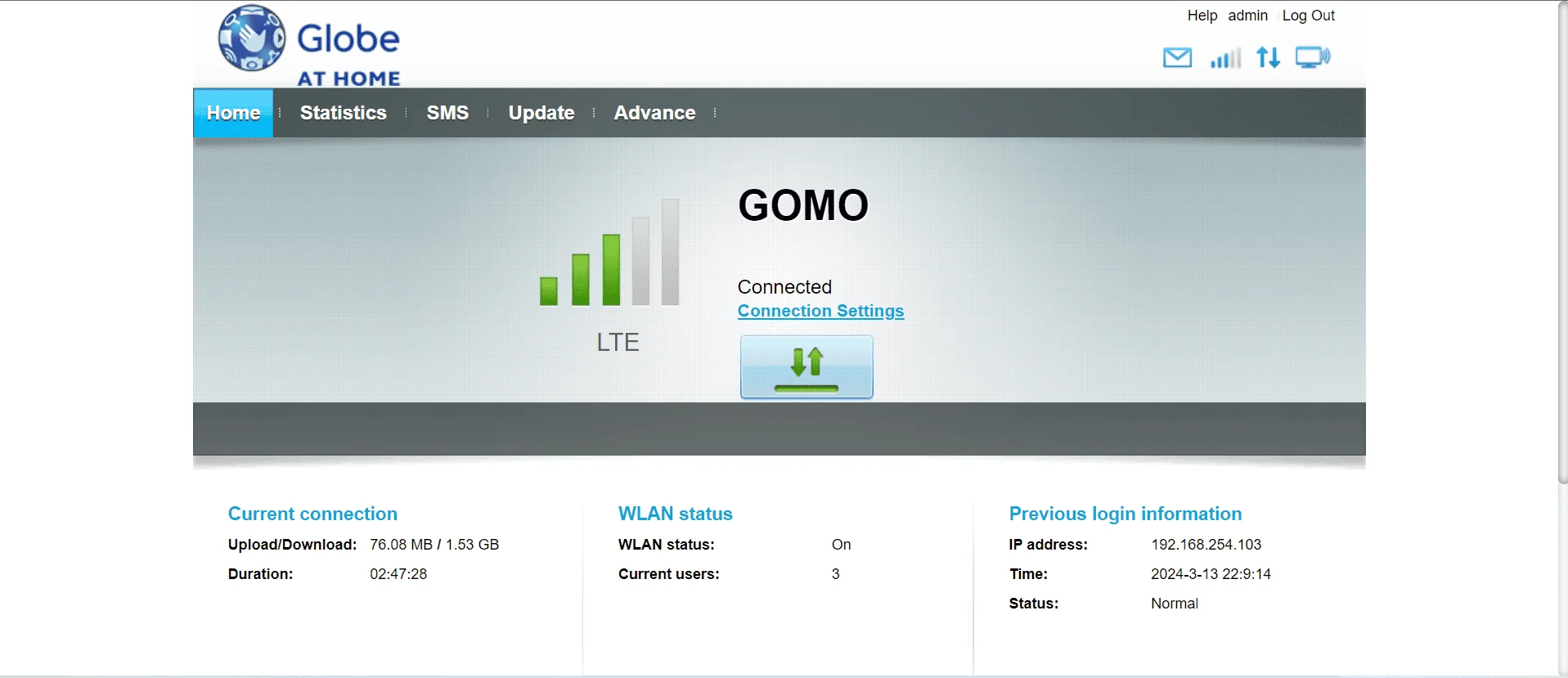Click the Globe At Home logo

(309, 46)
